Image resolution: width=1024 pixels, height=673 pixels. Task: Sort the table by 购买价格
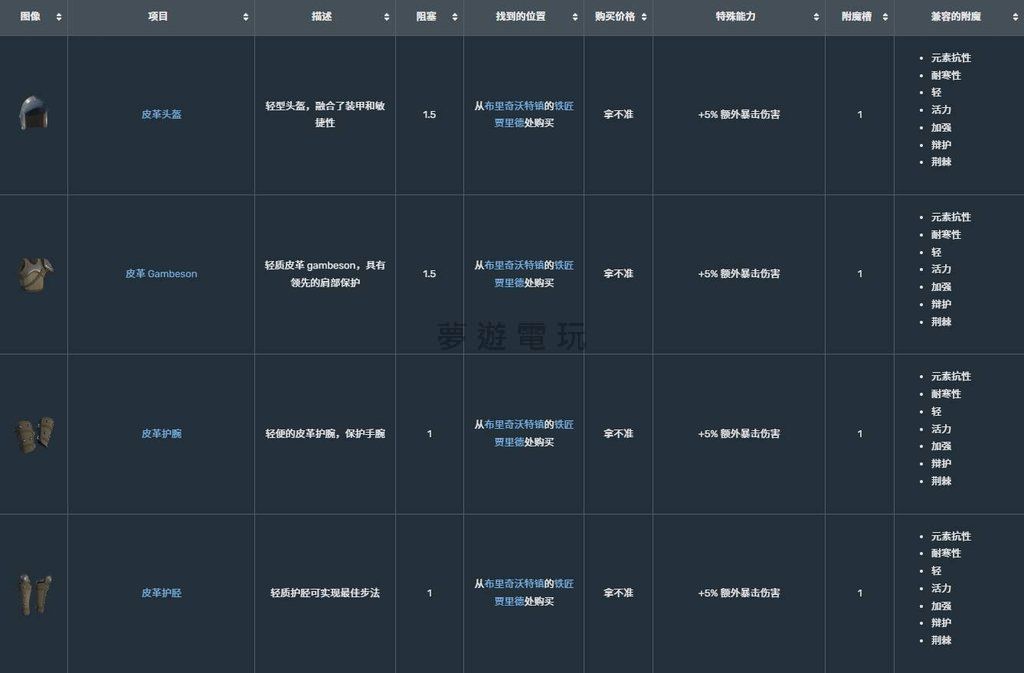644,17
